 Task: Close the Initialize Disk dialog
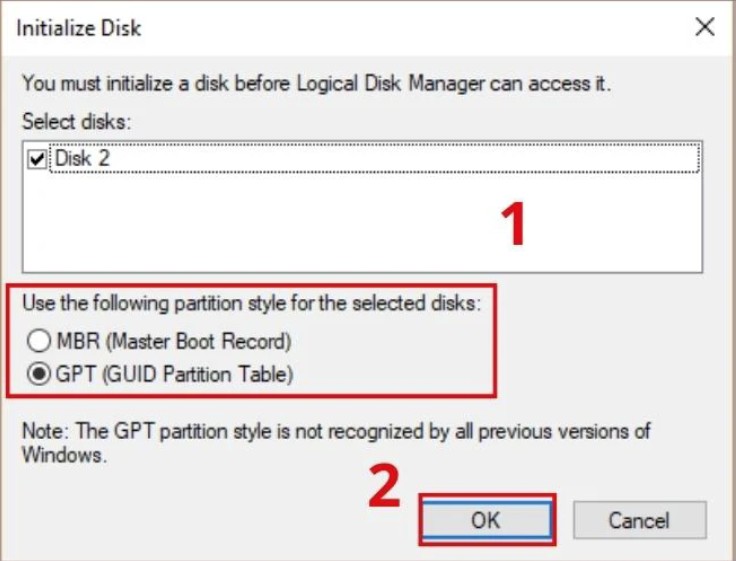click(x=704, y=28)
